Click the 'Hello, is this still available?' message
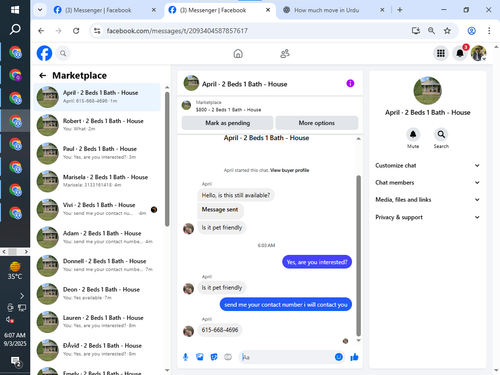 pos(236,195)
